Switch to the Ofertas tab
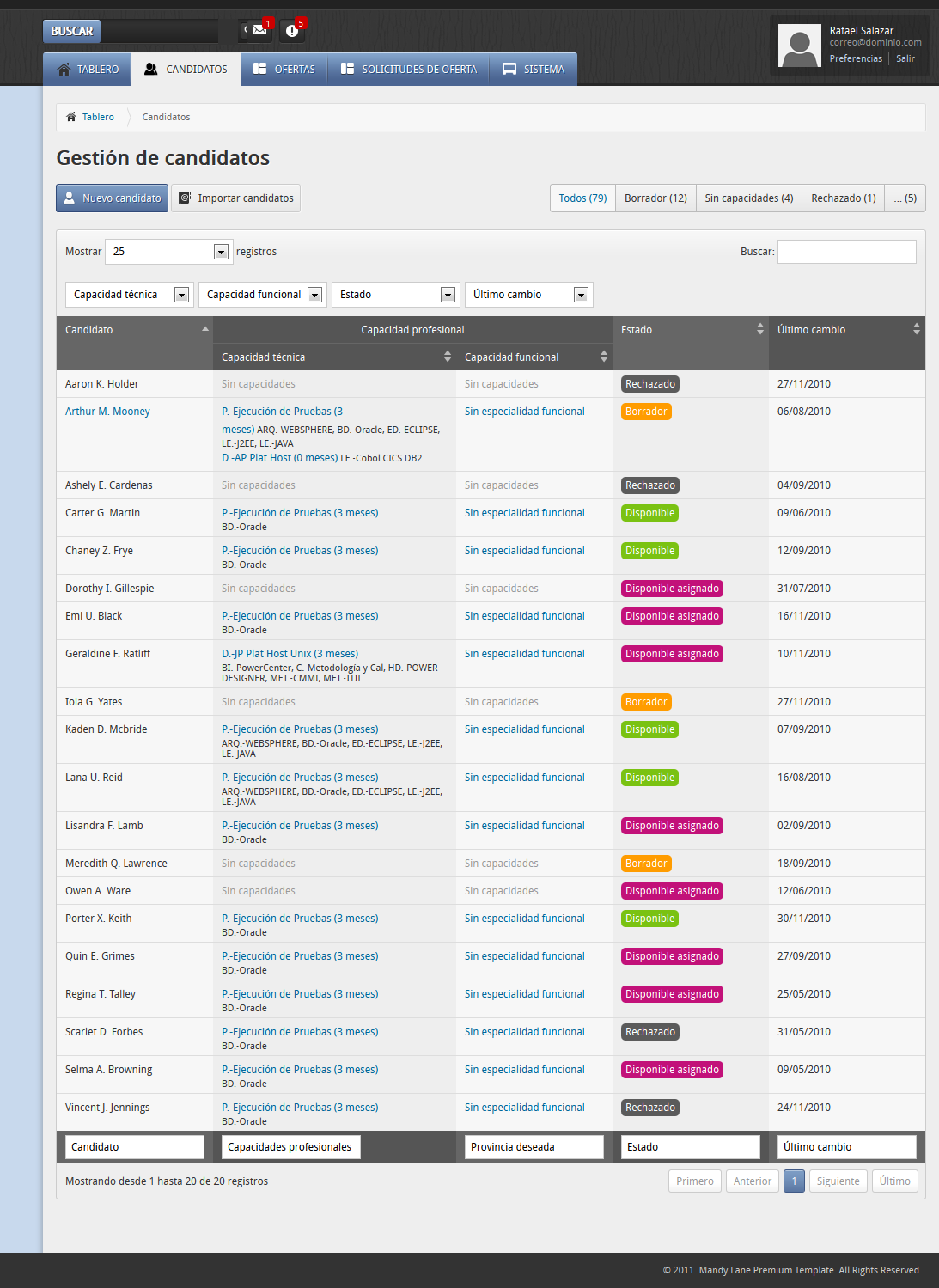939x1288 pixels. pyautogui.click(x=284, y=70)
